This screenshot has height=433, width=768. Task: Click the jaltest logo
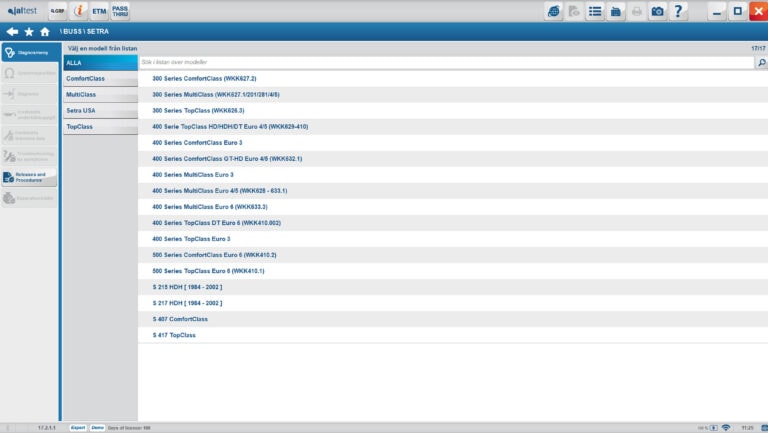[23, 11]
